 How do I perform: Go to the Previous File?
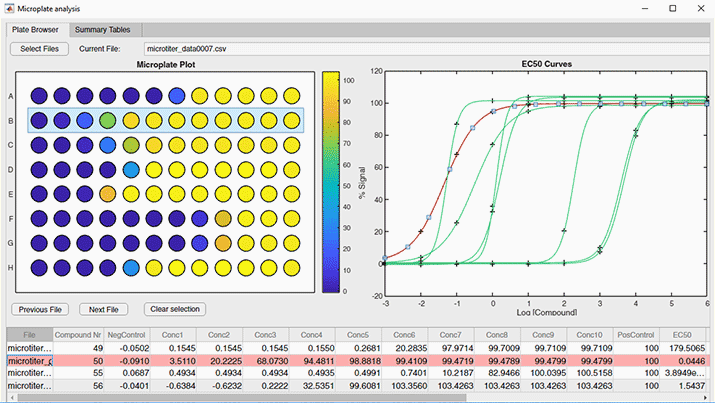click(x=40, y=309)
